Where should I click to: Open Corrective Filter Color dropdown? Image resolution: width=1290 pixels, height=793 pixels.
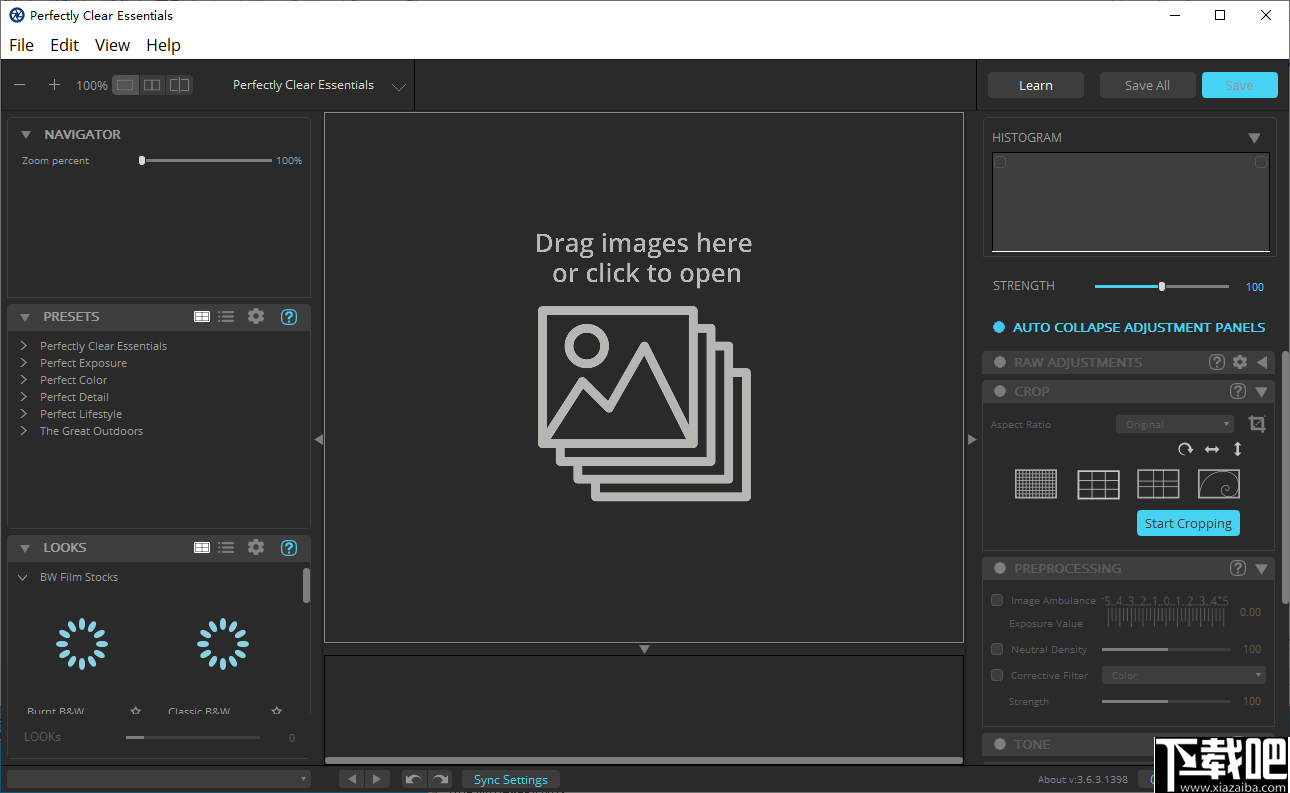click(x=1184, y=675)
